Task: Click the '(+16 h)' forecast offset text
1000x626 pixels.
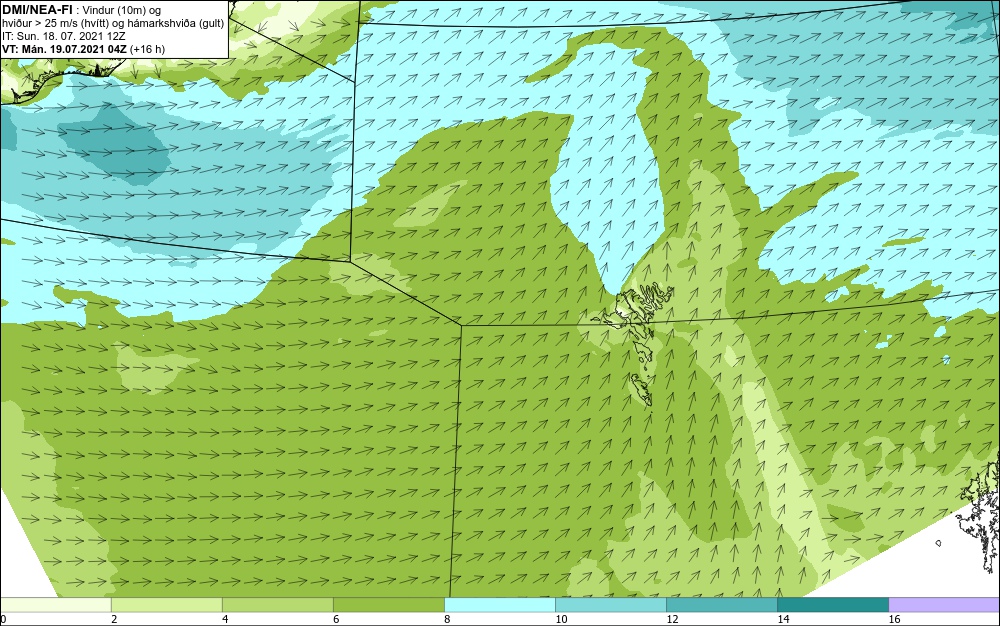Action: pos(147,49)
